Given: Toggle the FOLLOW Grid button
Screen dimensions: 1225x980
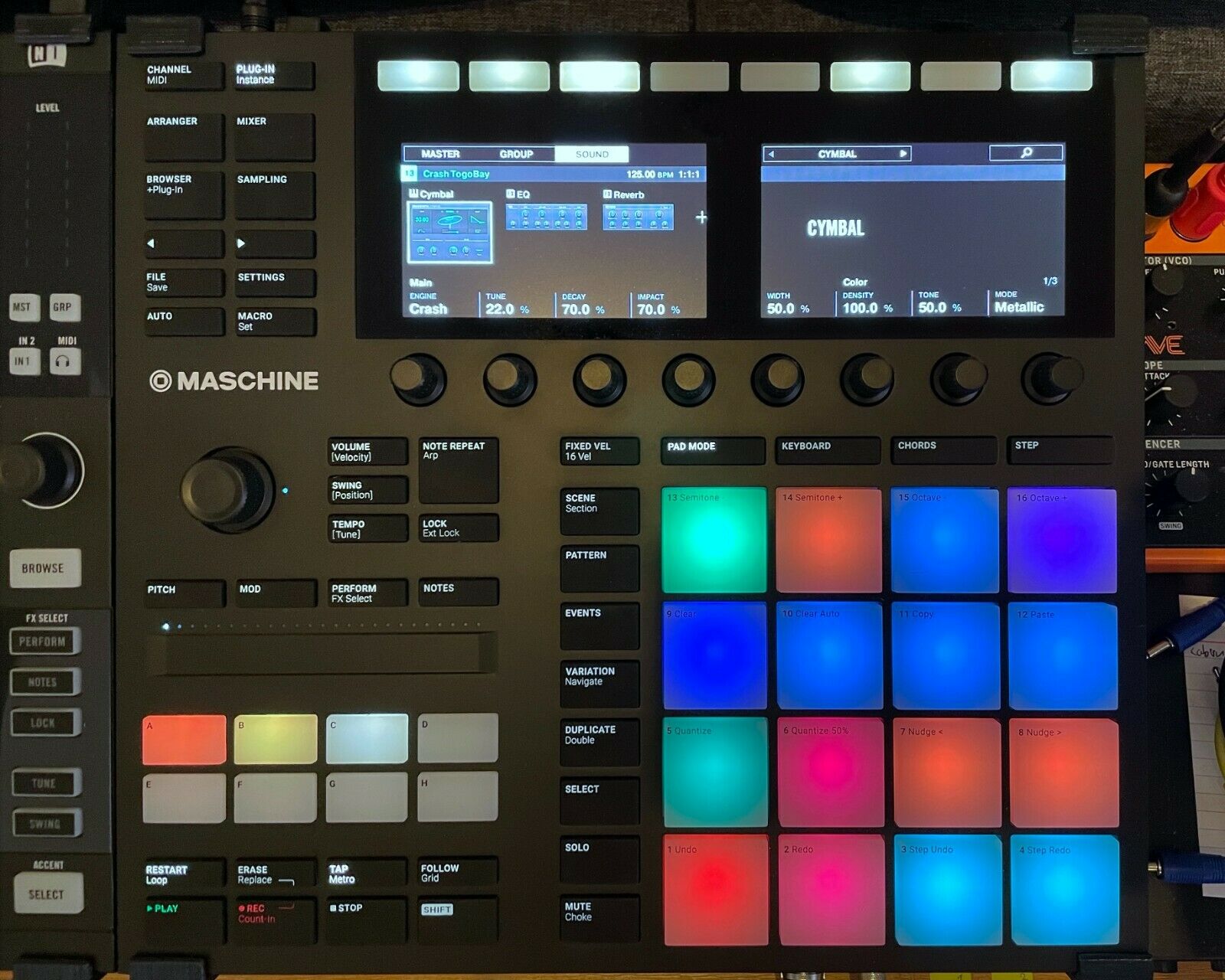Looking at the screenshot, I should 457,873.
